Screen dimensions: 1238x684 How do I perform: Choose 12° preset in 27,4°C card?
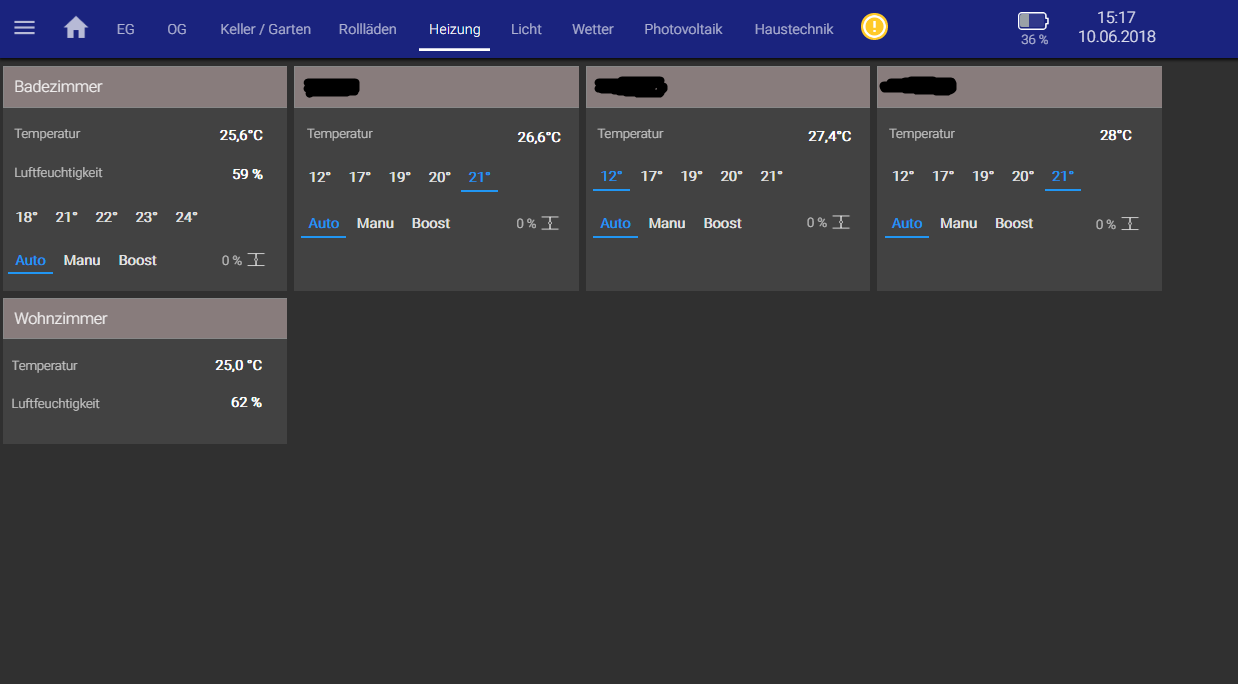[x=611, y=176]
